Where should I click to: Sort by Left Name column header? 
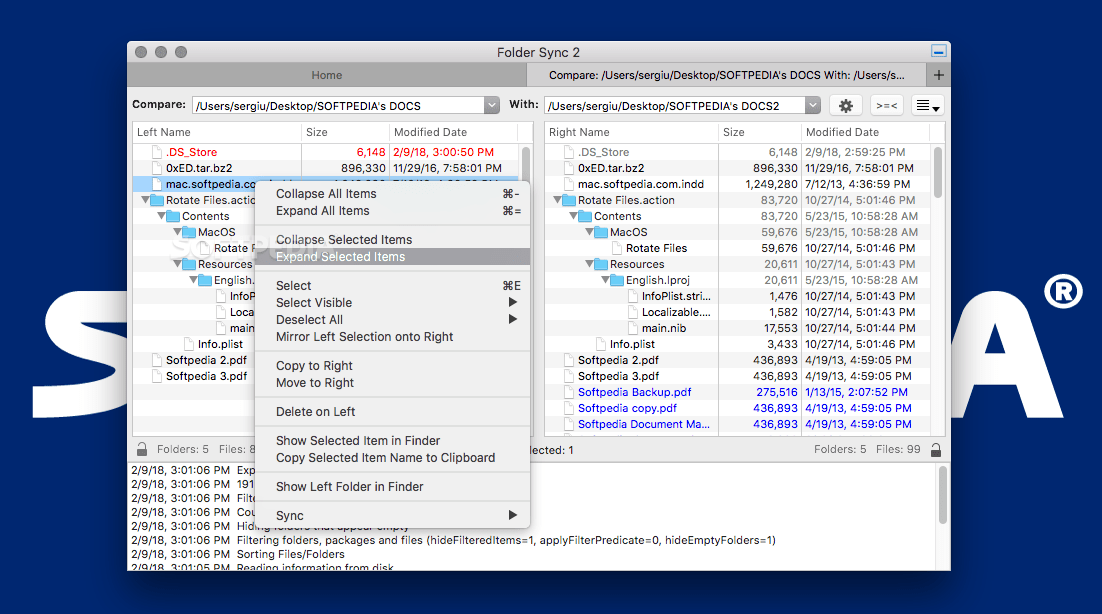pos(217,132)
